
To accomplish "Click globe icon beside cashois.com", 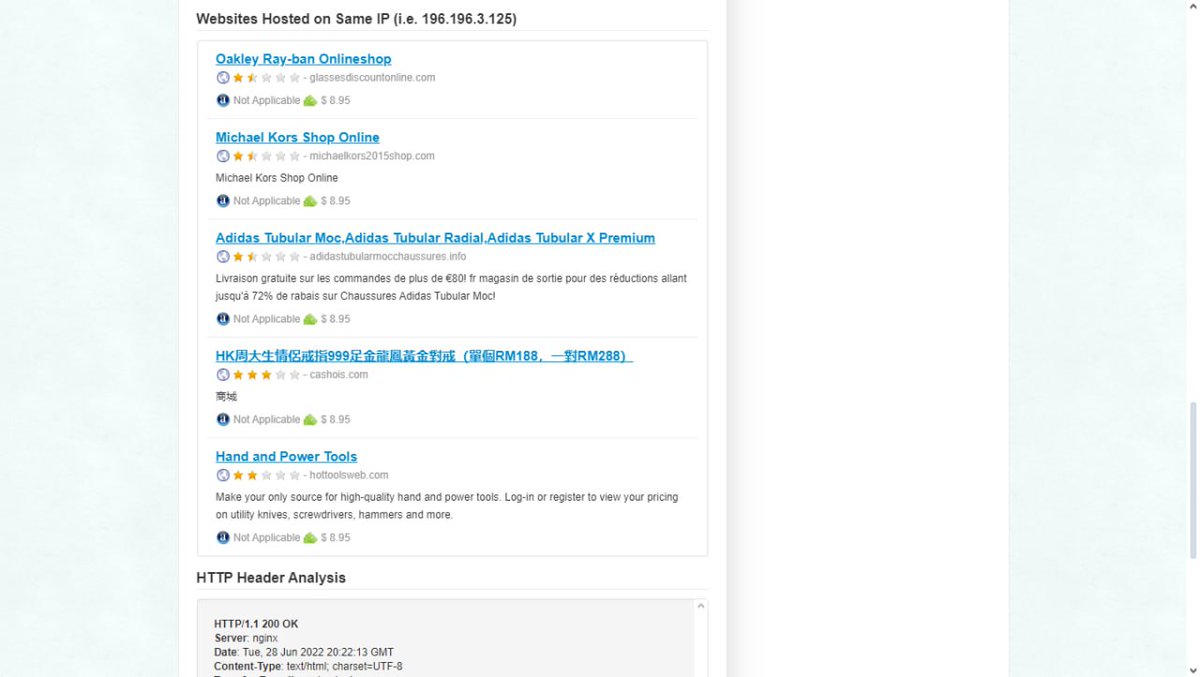I will (223, 375).
